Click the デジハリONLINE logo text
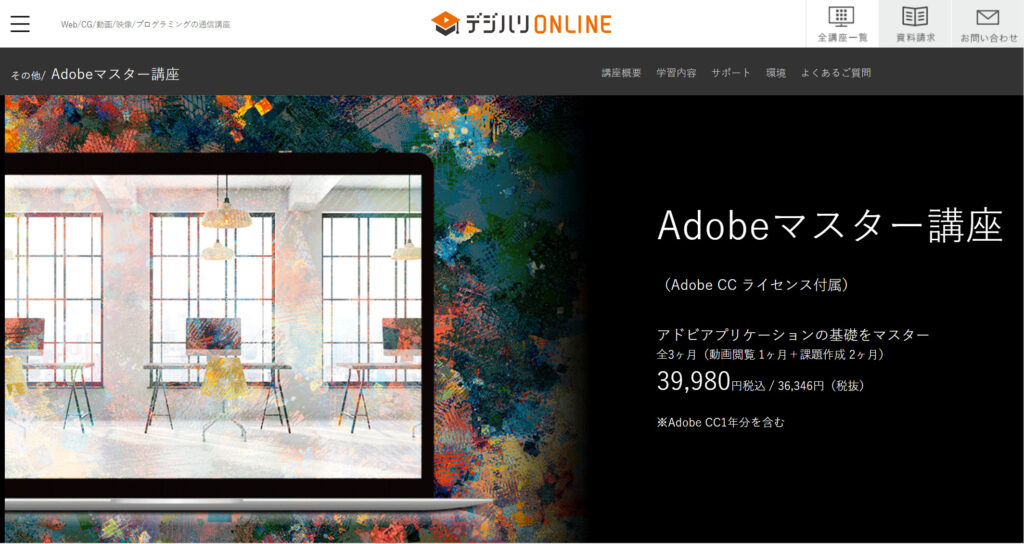Viewport: 1024px width, 544px height. pyautogui.click(x=537, y=24)
